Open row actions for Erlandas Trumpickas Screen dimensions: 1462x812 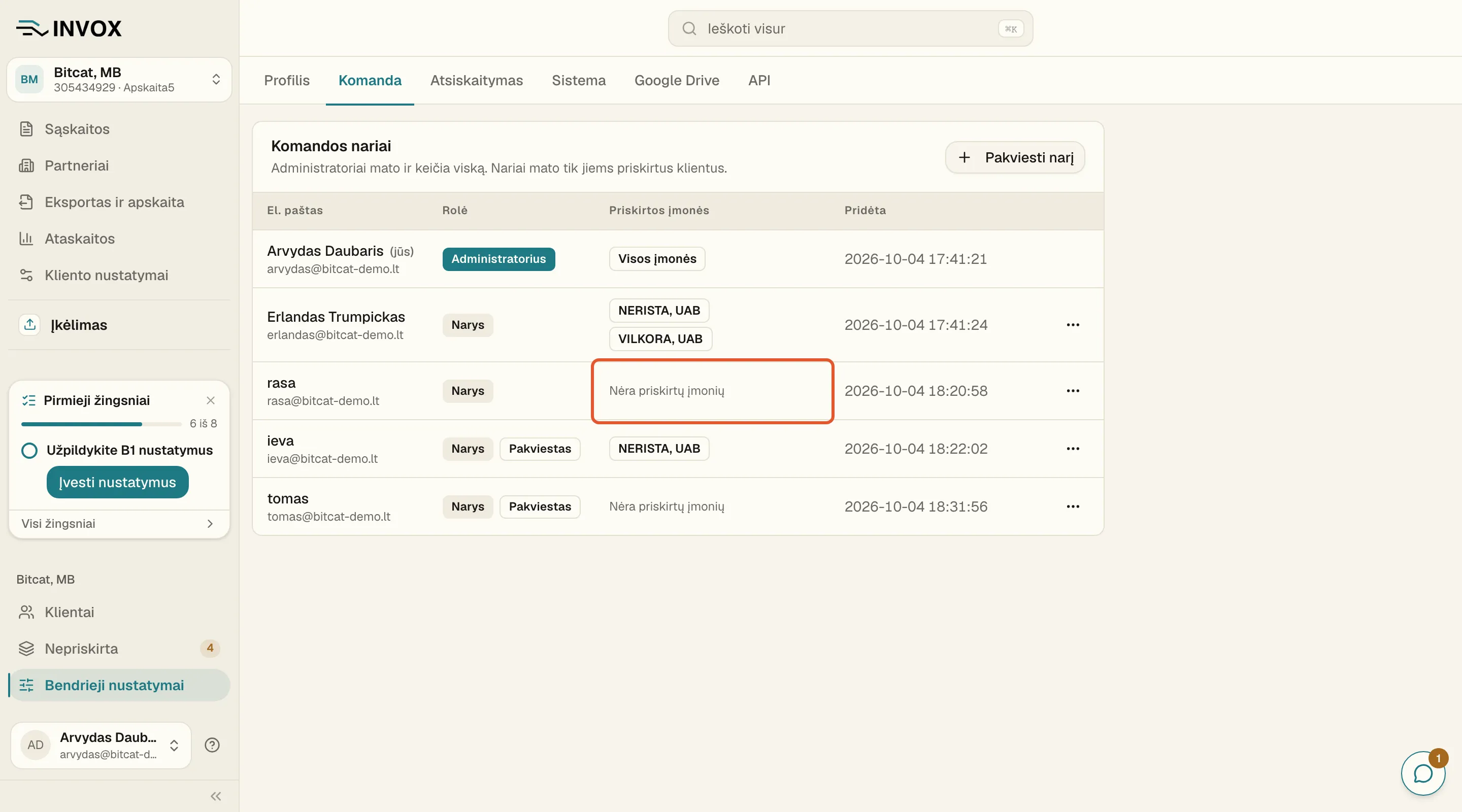(x=1073, y=325)
